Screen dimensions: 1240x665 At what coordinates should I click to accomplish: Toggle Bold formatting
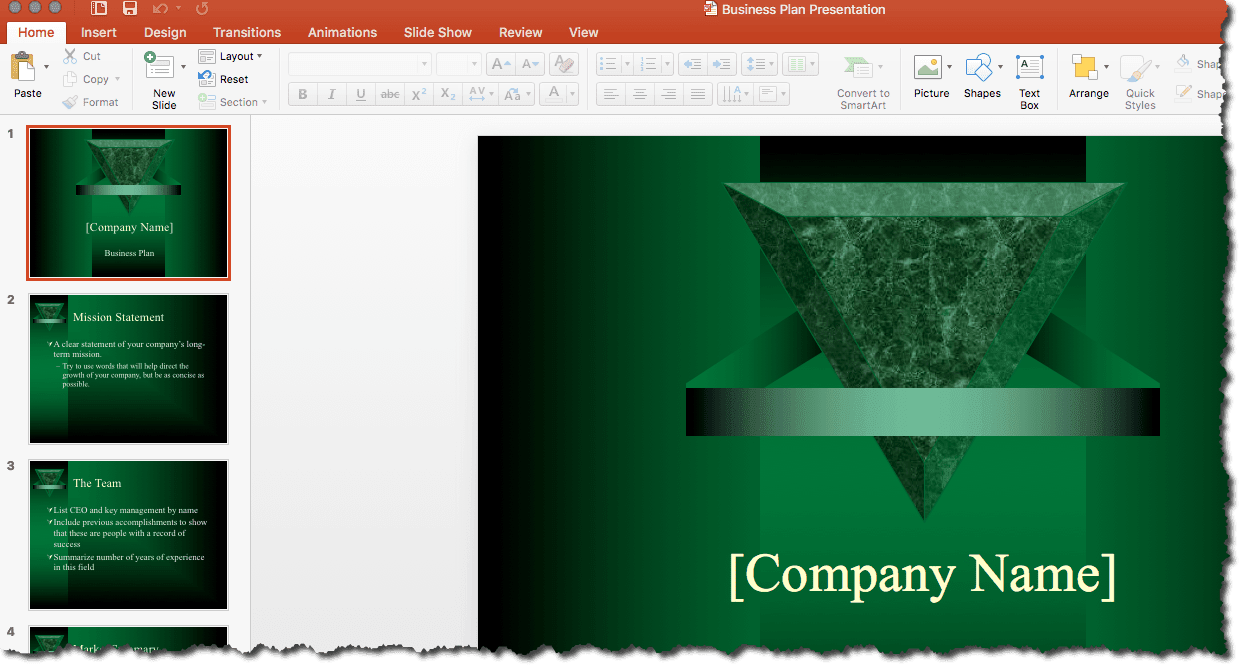[302, 94]
